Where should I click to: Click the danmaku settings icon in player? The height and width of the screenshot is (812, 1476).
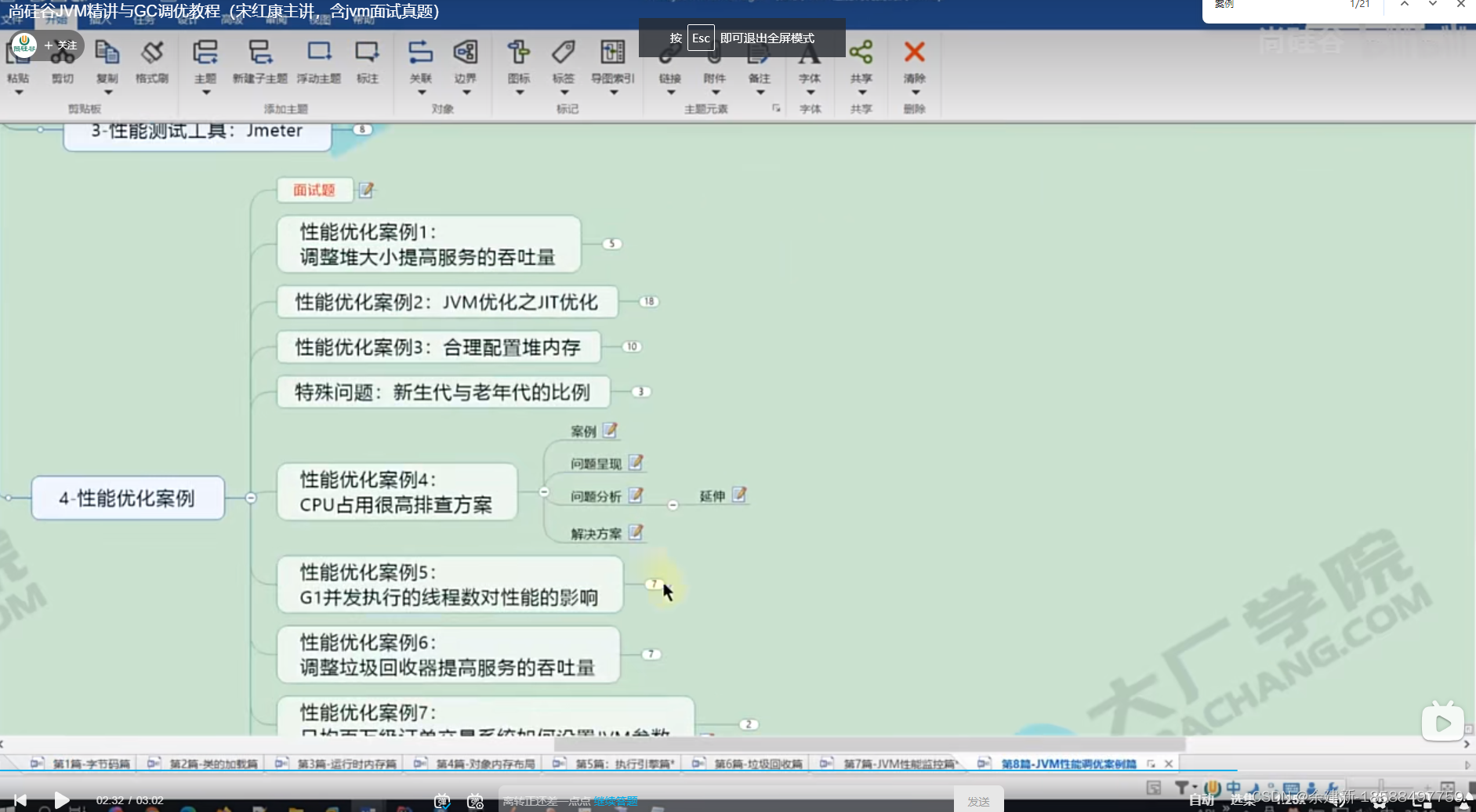[475, 800]
